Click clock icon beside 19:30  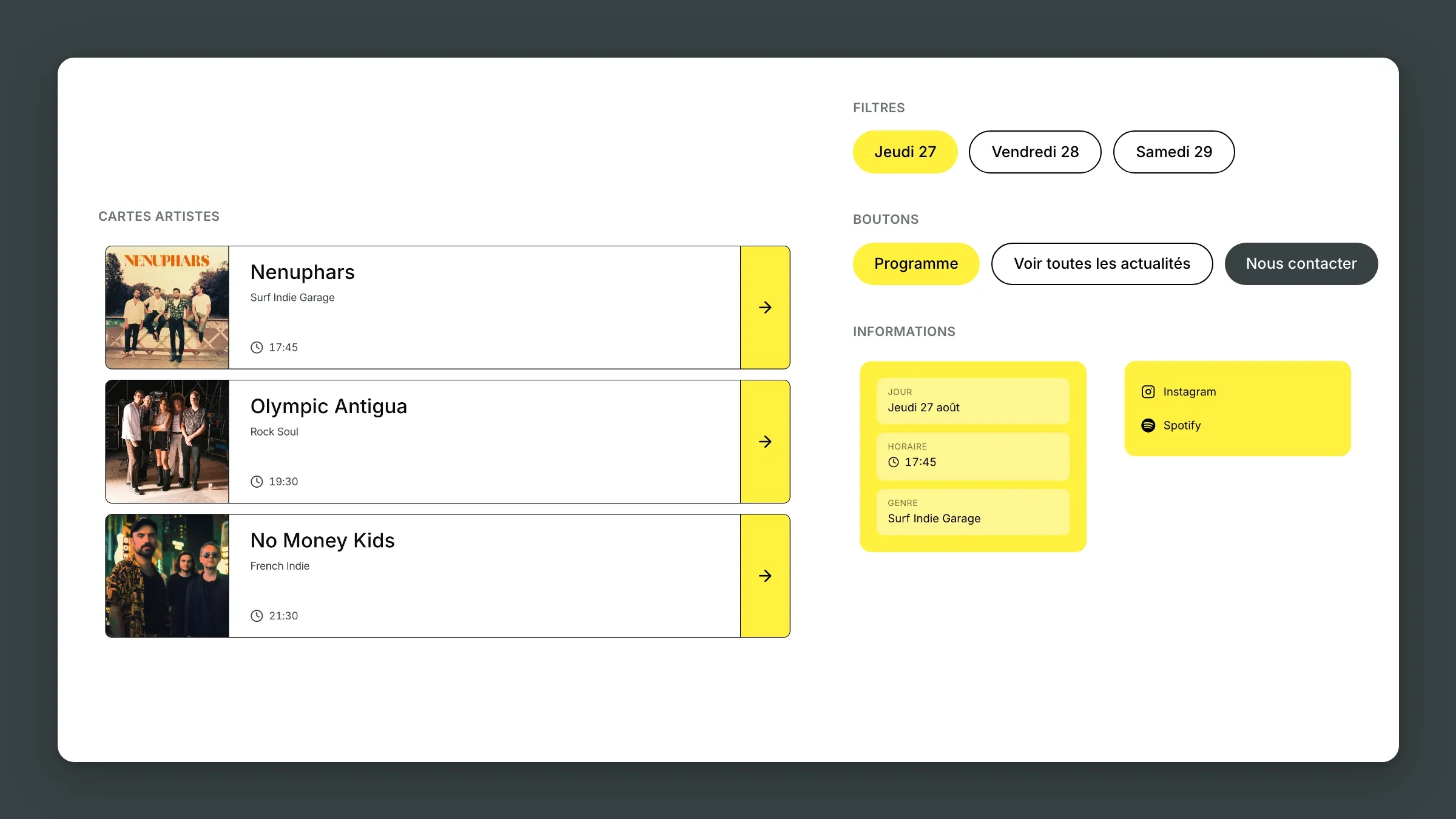coord(257,482)
